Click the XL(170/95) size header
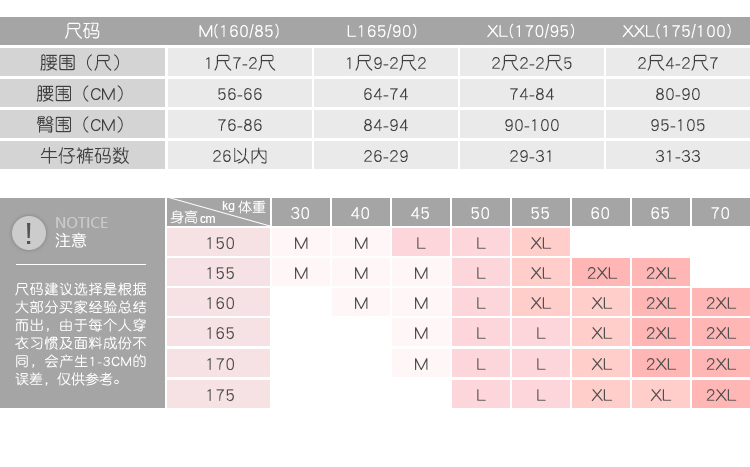The image size is (750, 467). click(531, 32)
